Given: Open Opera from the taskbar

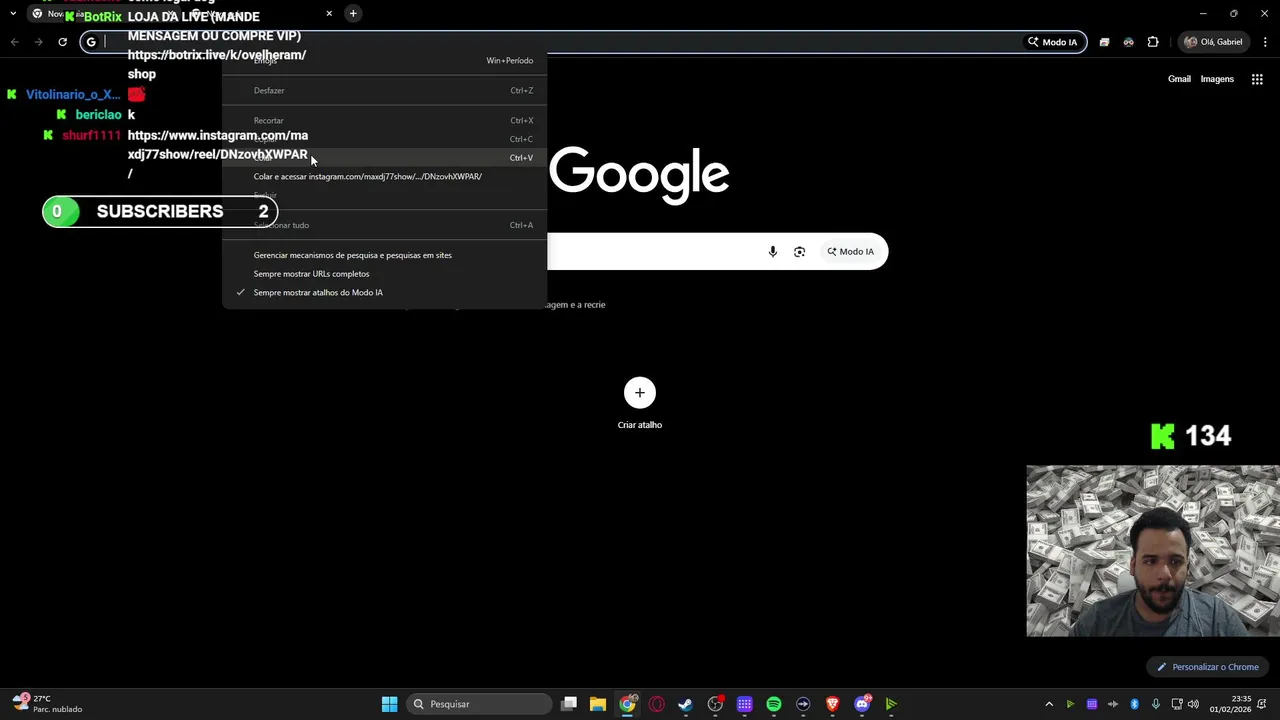Looking at the screenshot, I should [656, 704].
